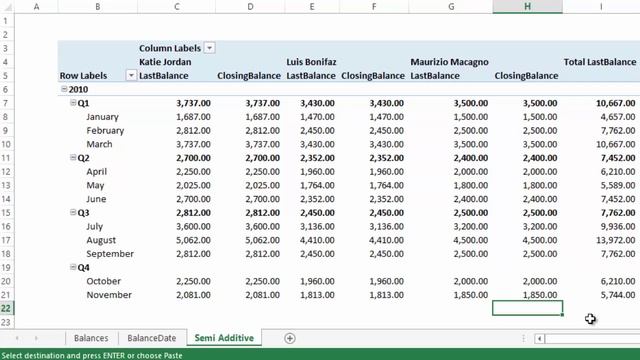Click Katie Jordan's November LastBalance 2,081.00

coord(193,295)
